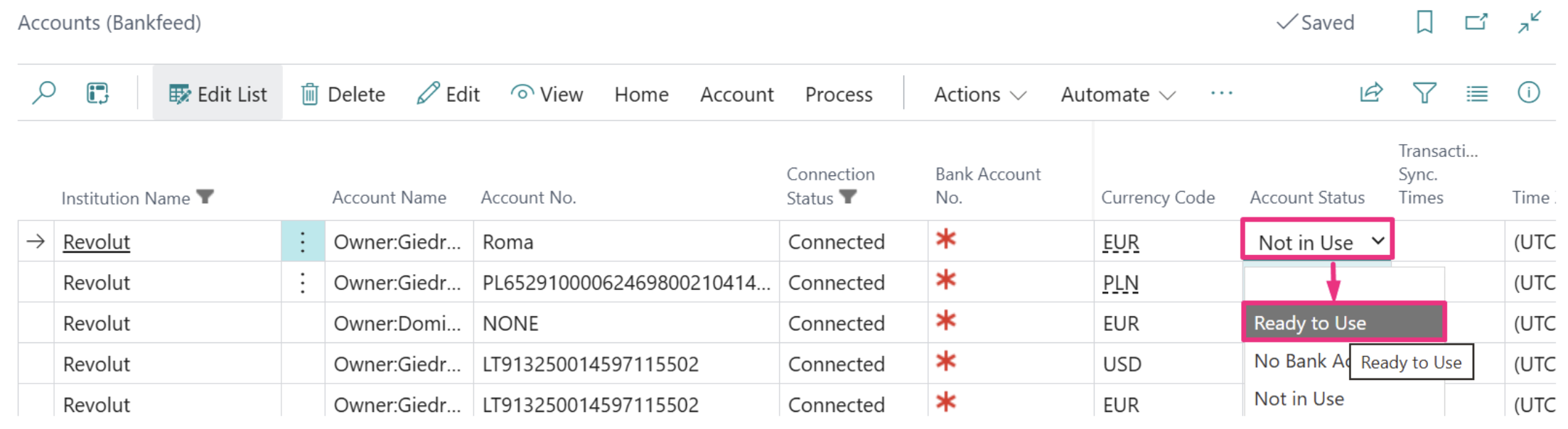The height and width of the screenshot is (429, 1568).
Task: Show more toolbar options via ellipsis
Action: coord(1222,93)
